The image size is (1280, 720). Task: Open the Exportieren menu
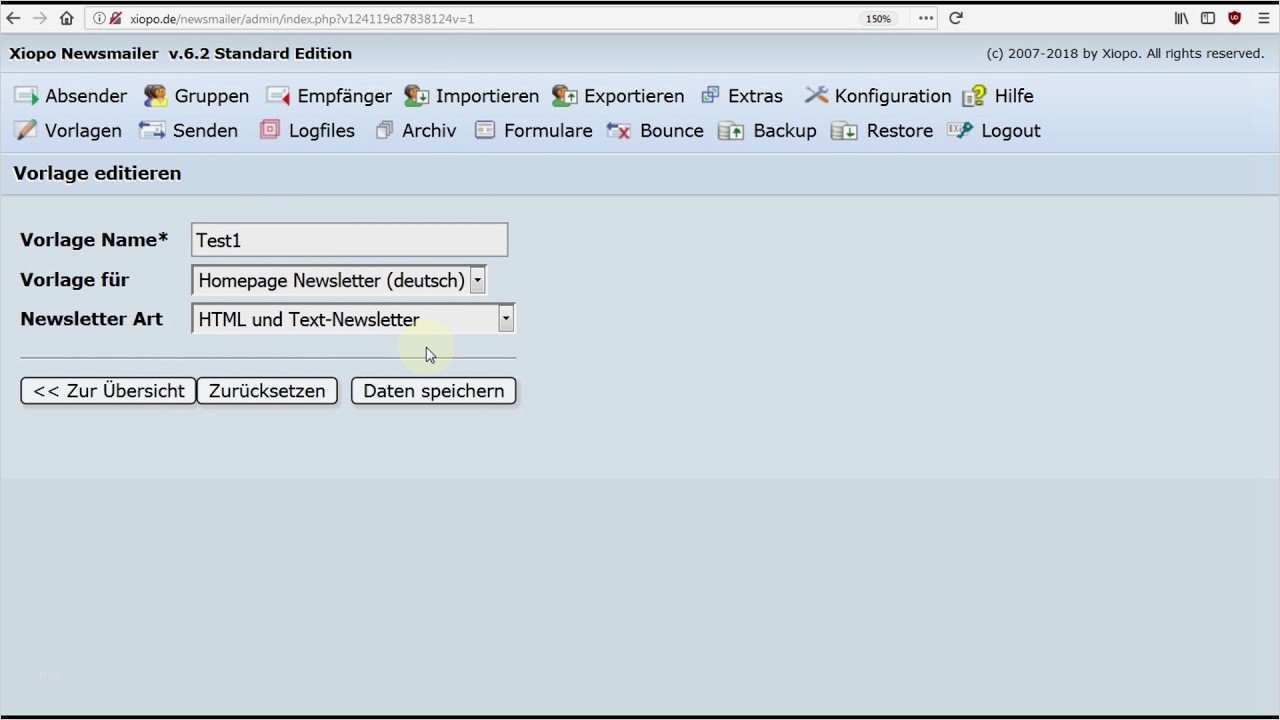pyautogui.click(x=634, y=96)
